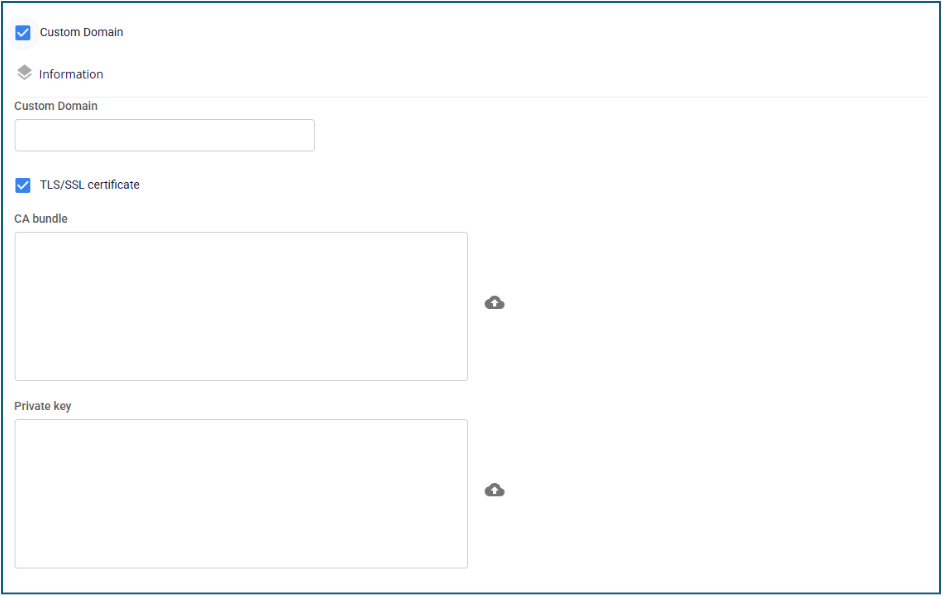942x597 pixels.
Task: Click inside the CA bundle text area
Action: pos(241,306)
